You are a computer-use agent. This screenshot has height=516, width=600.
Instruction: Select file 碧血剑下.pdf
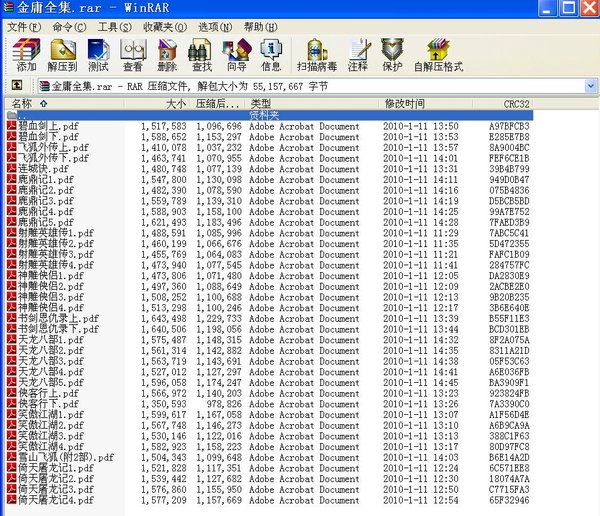pos(49,137)
